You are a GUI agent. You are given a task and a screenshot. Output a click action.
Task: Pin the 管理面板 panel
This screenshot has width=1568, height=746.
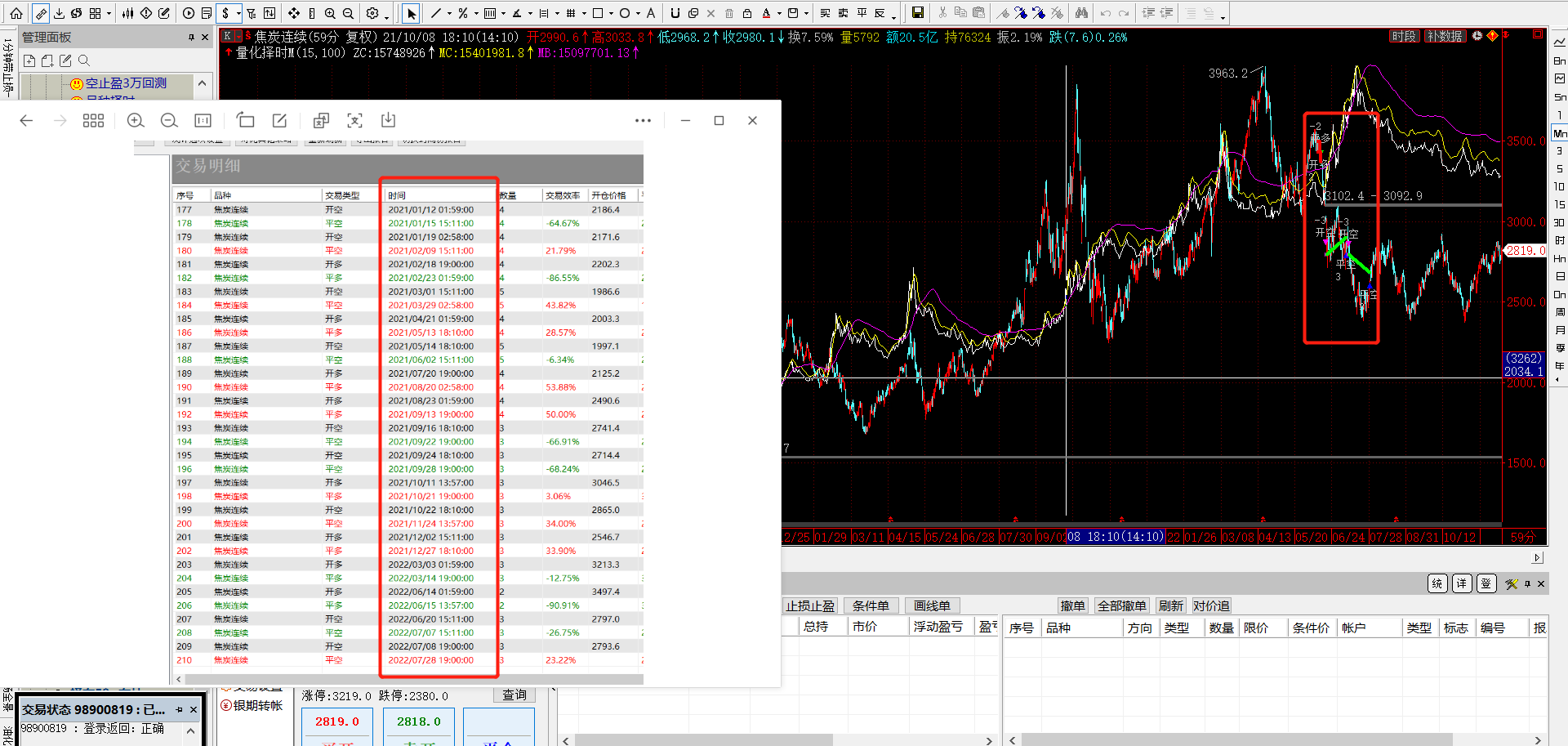click(x=191, y=38)
